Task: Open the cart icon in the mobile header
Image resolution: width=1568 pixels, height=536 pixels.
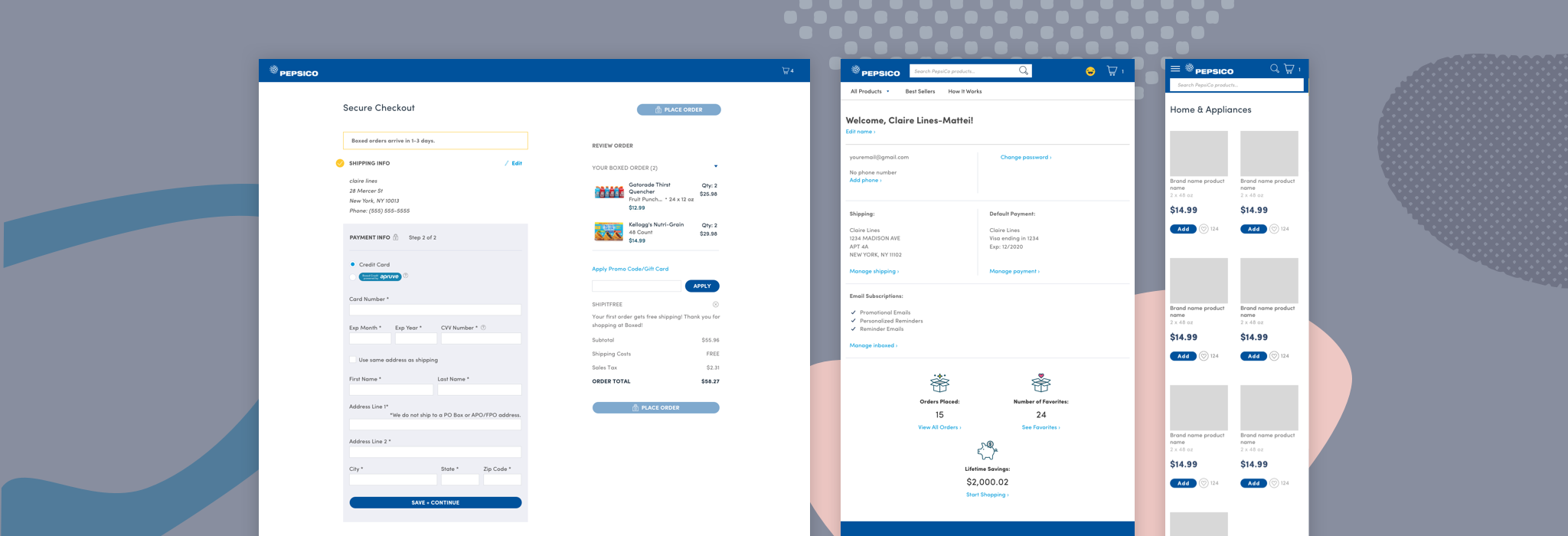Action: (1289, 69)
